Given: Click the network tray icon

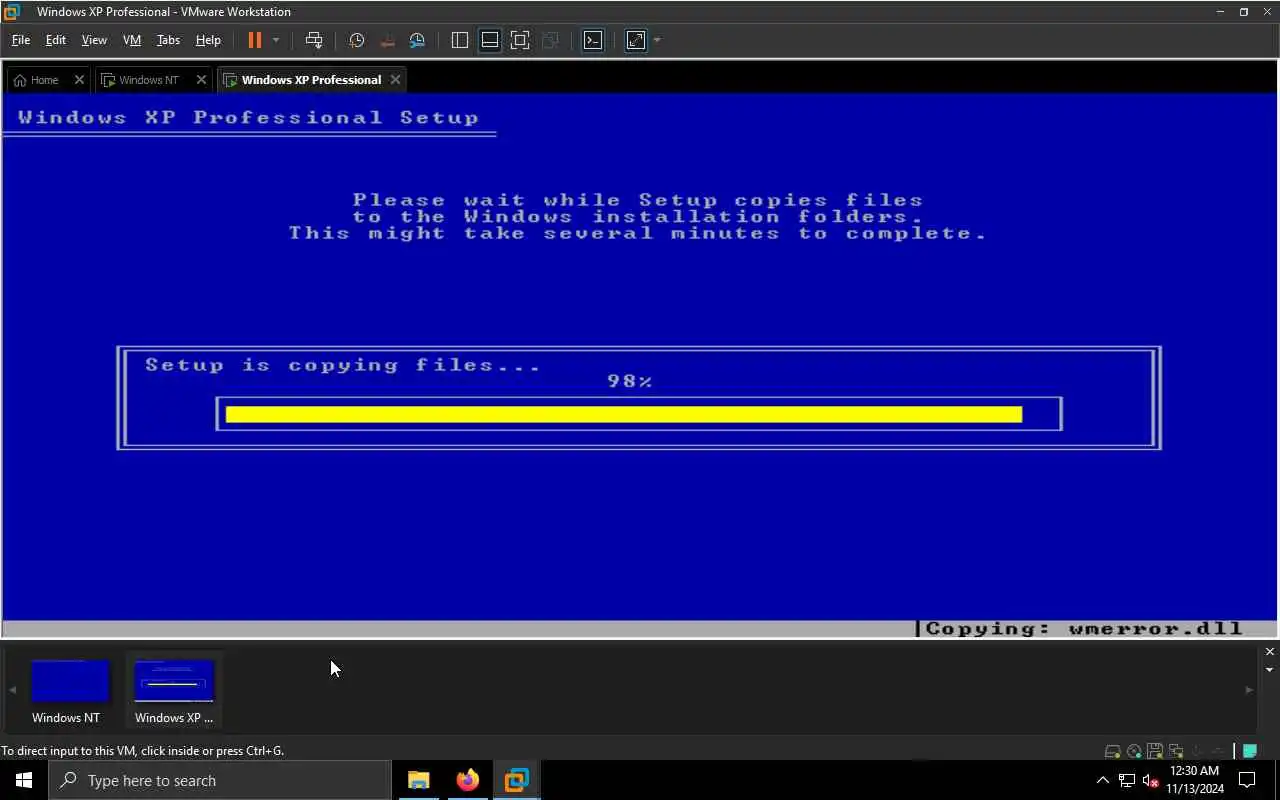Looking at the screenshot, I should click(1127, 780).
